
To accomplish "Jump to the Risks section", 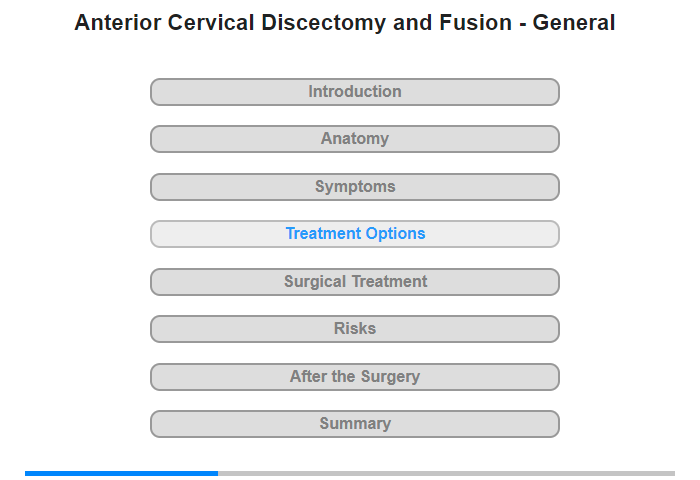I will coord(354,329).
